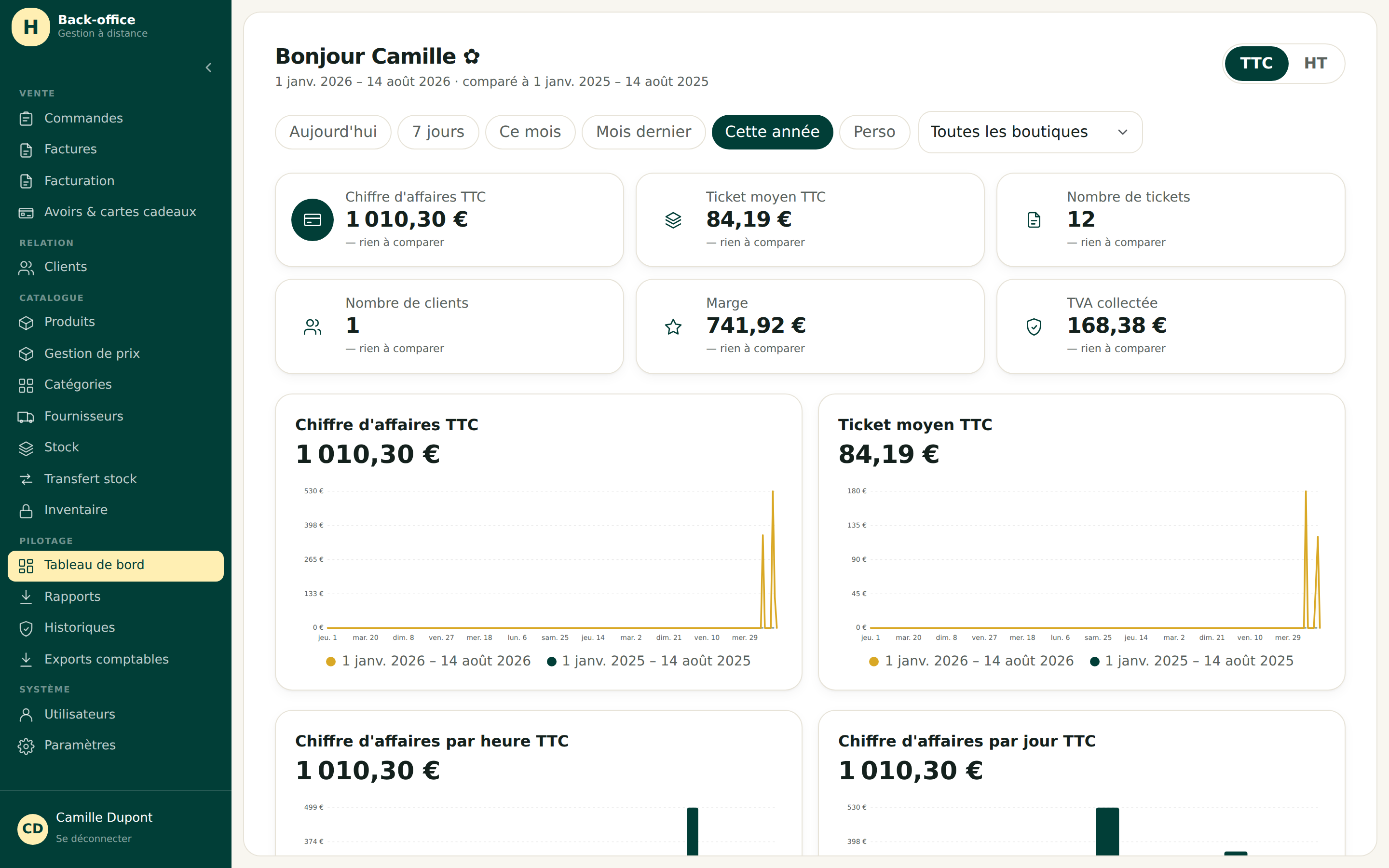Image resolution: width=1389 pixels, height=868 pixels.
Task: Toggle the 2026 series legend in Chiffre d'affaires chart
Action: (x=428, y=661)
